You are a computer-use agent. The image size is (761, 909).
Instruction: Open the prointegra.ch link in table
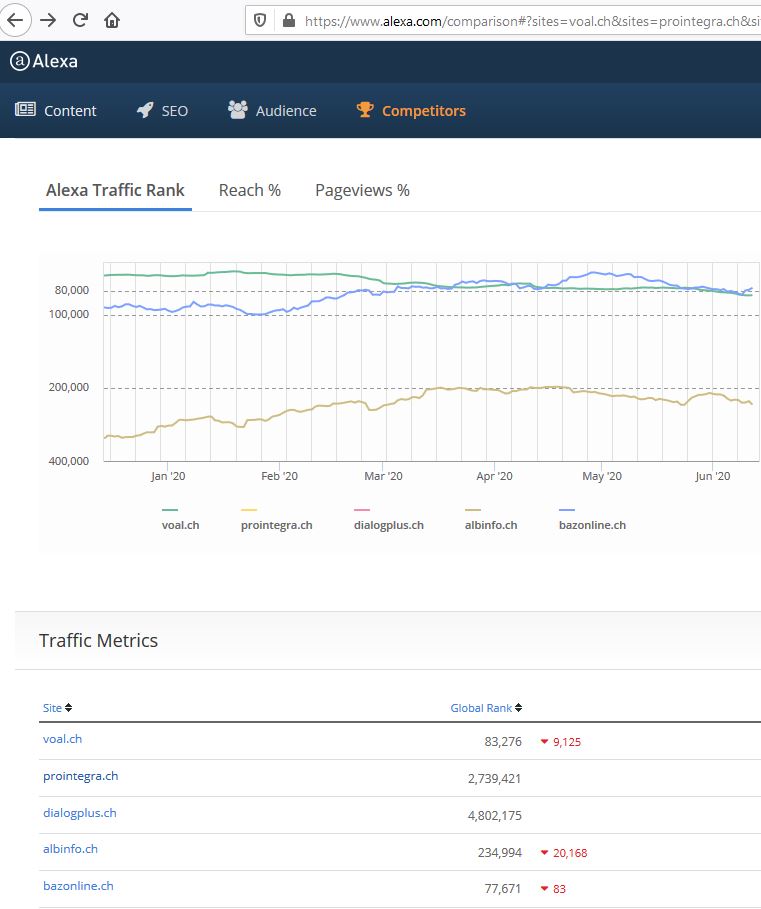coord(80,776)
